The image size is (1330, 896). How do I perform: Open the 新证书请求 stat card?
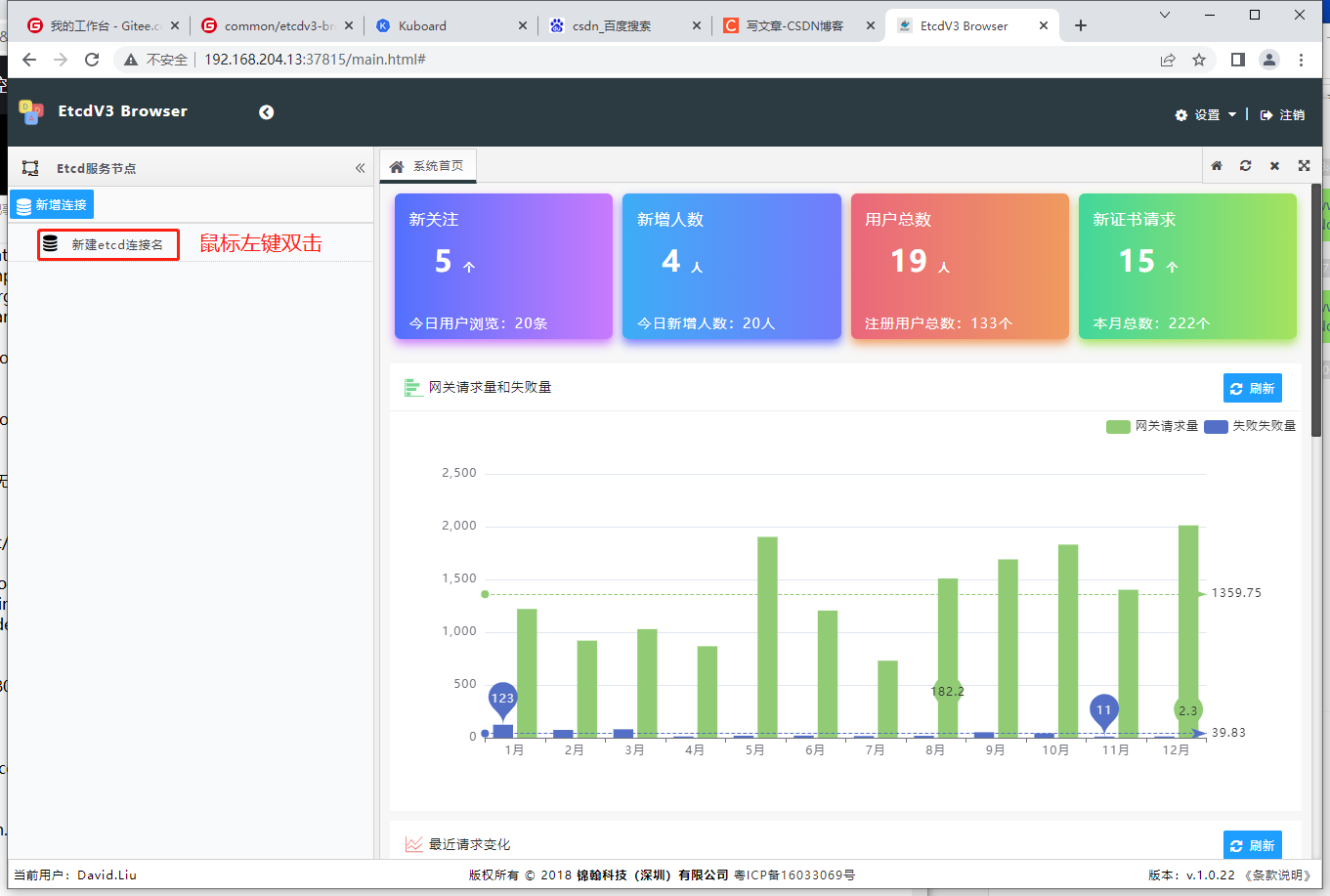(1187, 266)
